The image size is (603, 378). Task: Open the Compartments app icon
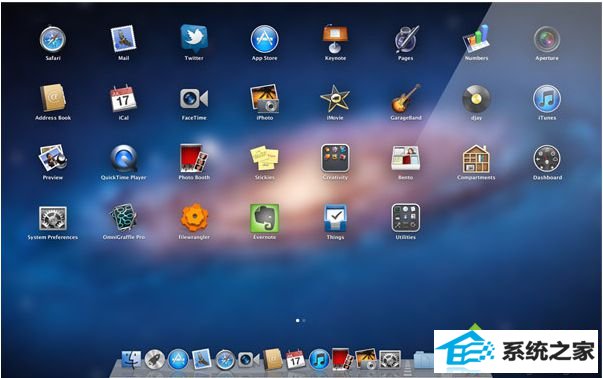[476, 158]
